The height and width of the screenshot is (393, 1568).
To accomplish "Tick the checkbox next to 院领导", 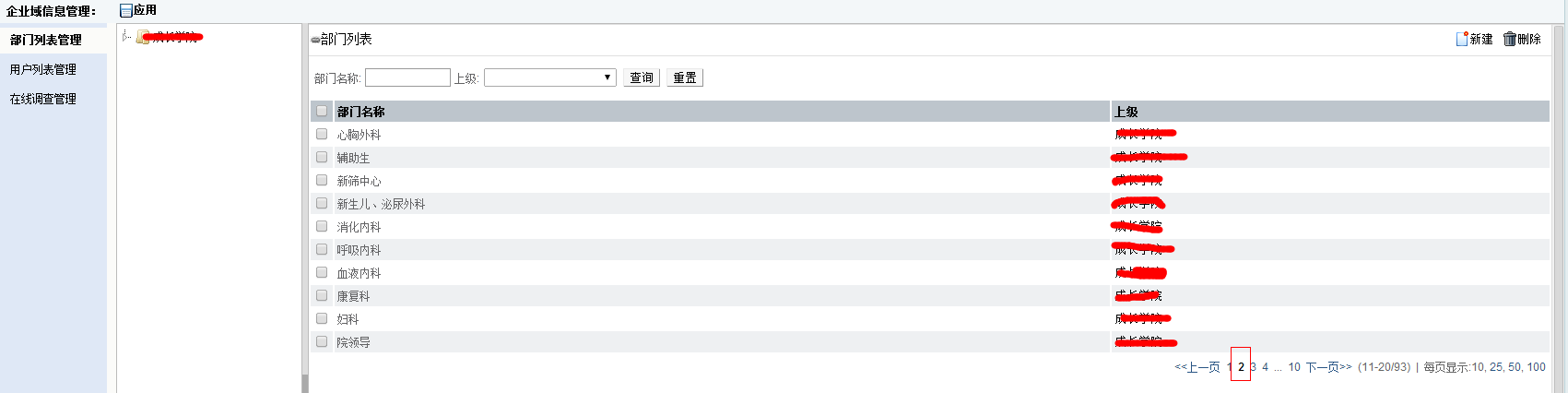I will (322, 341).
